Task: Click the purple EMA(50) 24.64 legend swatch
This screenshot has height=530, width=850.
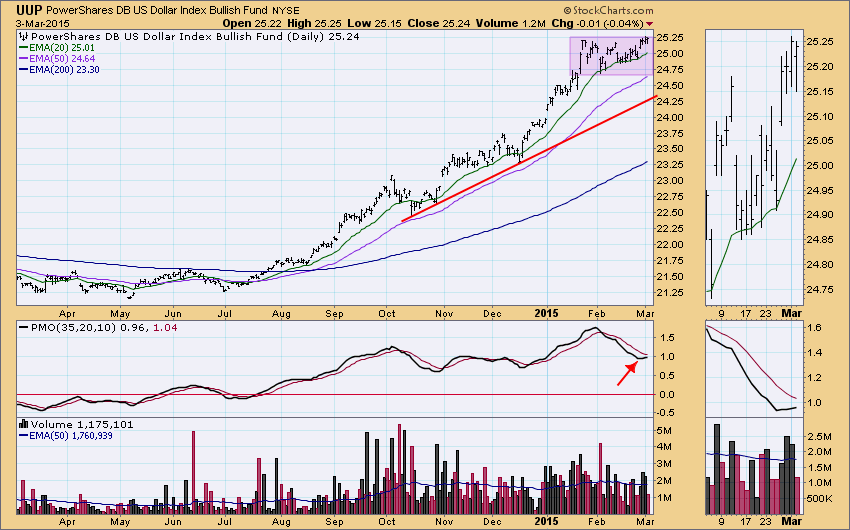Action: 24,59
